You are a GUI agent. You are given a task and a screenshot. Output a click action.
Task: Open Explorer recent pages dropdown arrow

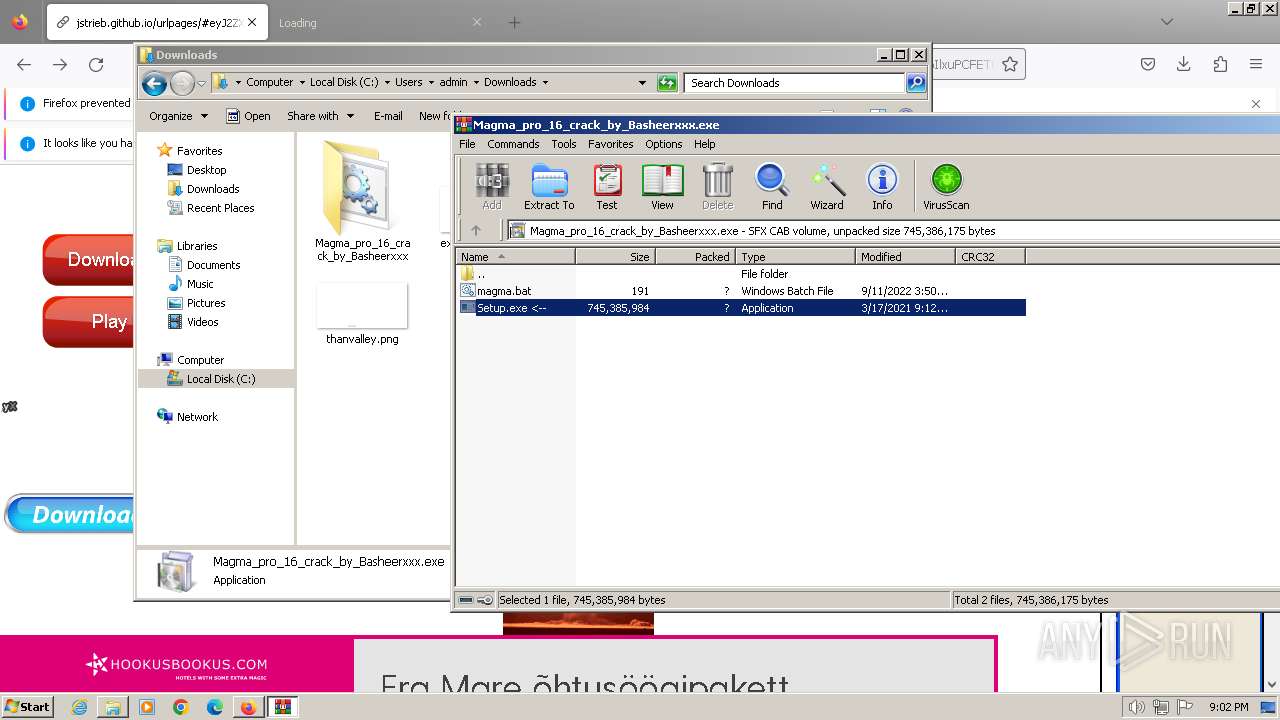click(x=201, y=83)
